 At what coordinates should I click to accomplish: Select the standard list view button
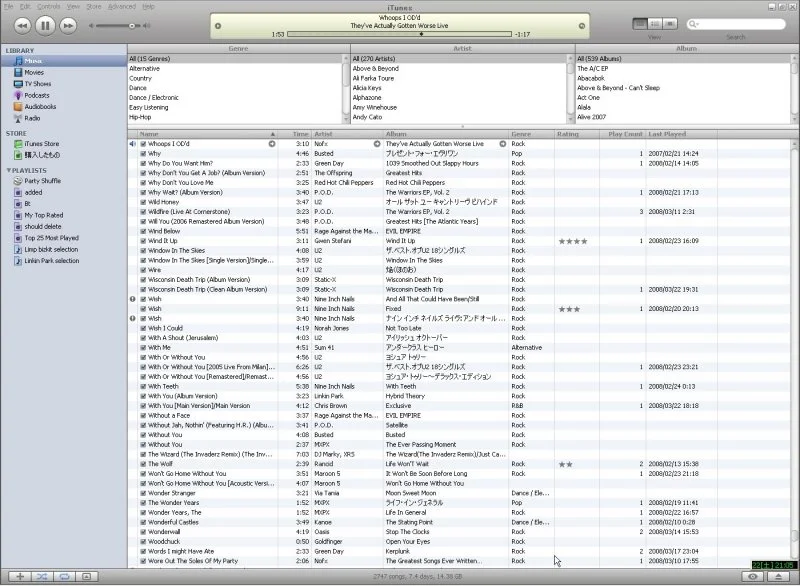coord(640,24)
